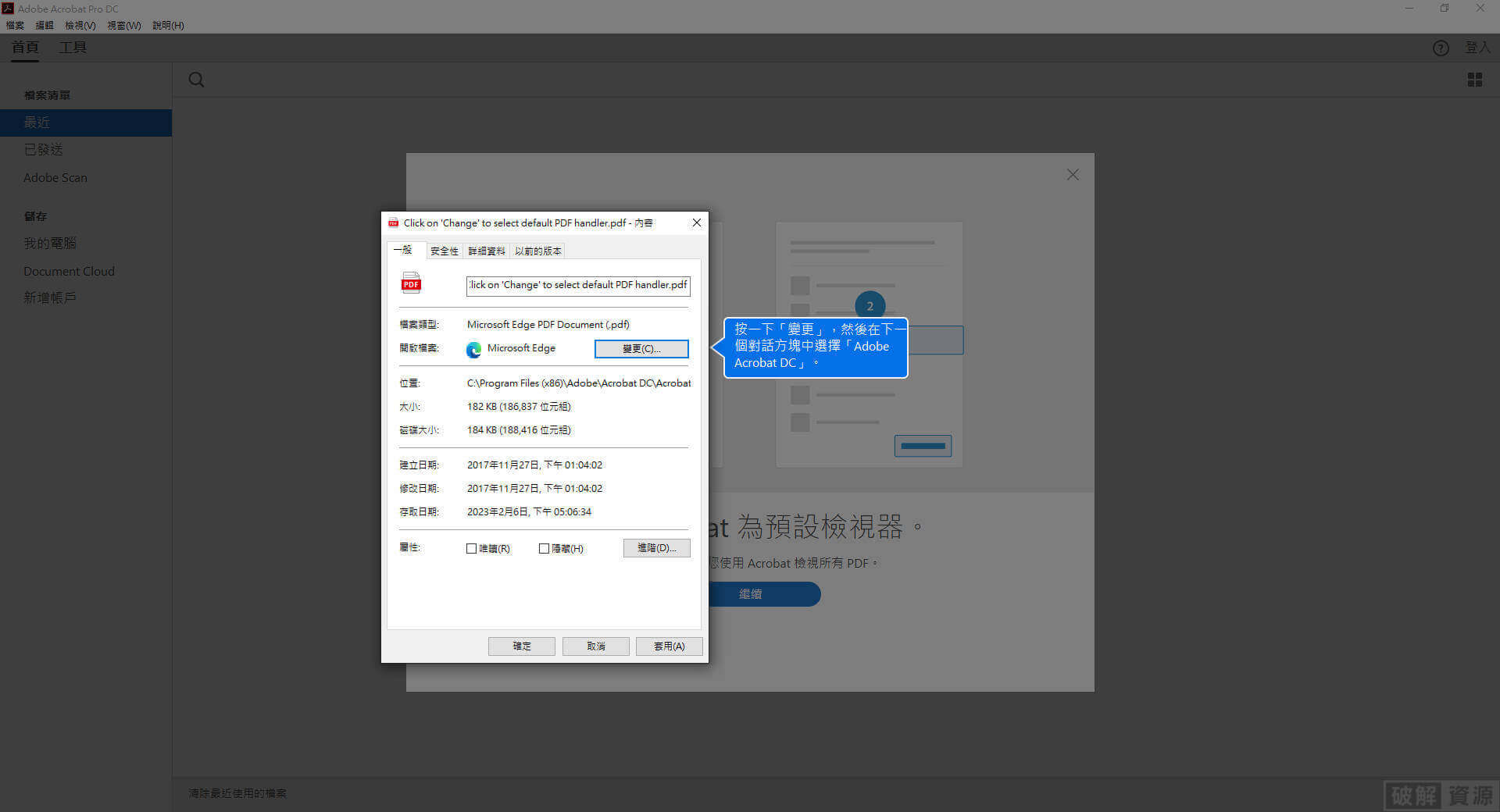Open the 詳細資料 tab
The width and height of the screenshot is (1500, 812).
486,251
